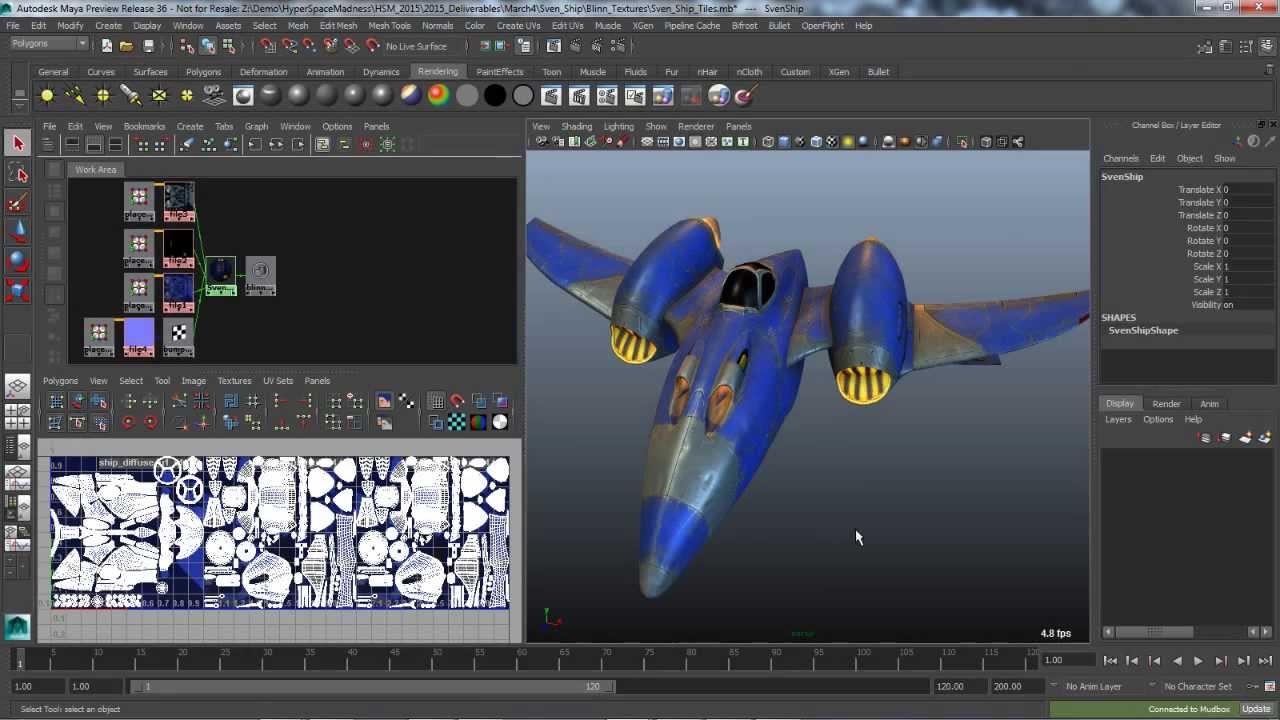Toggle snap to grids

coord(268,46)
